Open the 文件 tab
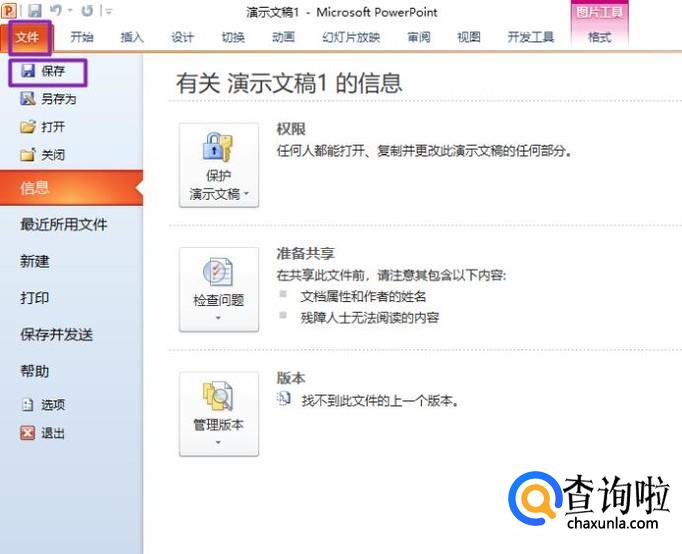 [x=27, y=37]
